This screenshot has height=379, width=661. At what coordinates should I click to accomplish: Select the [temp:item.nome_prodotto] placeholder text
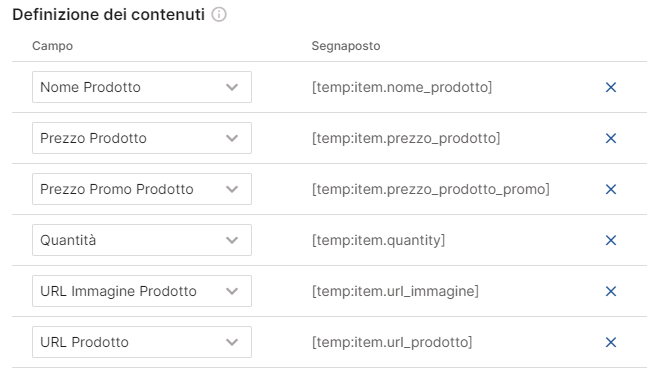point(402,87)
